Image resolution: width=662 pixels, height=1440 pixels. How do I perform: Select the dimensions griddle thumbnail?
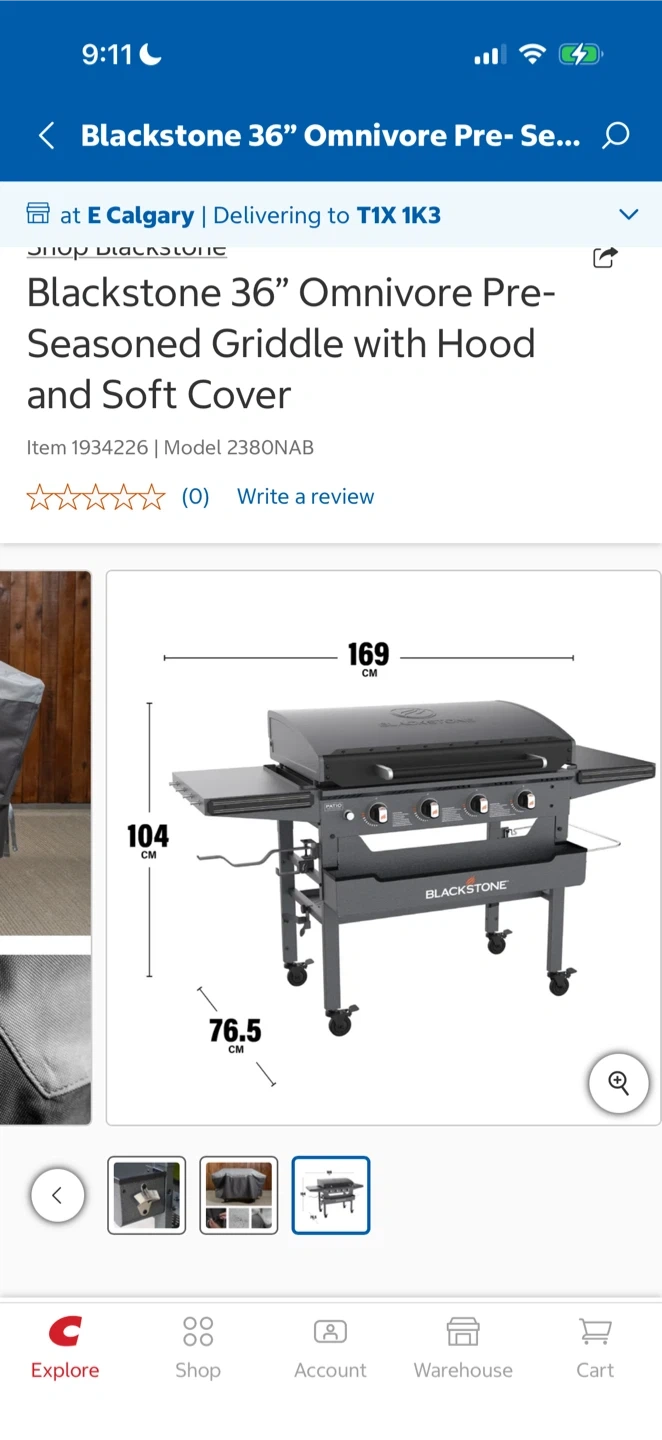coord(331,1195)
